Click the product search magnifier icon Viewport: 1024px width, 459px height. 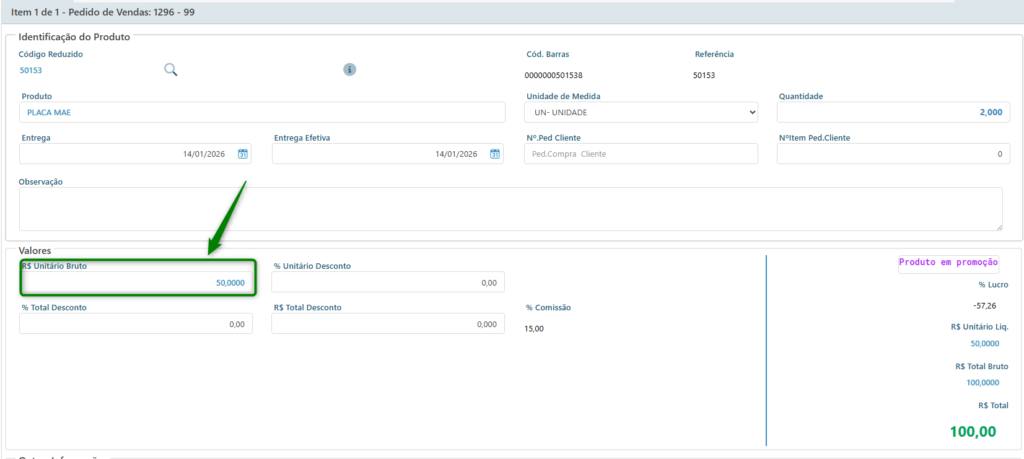coord(171,70)
